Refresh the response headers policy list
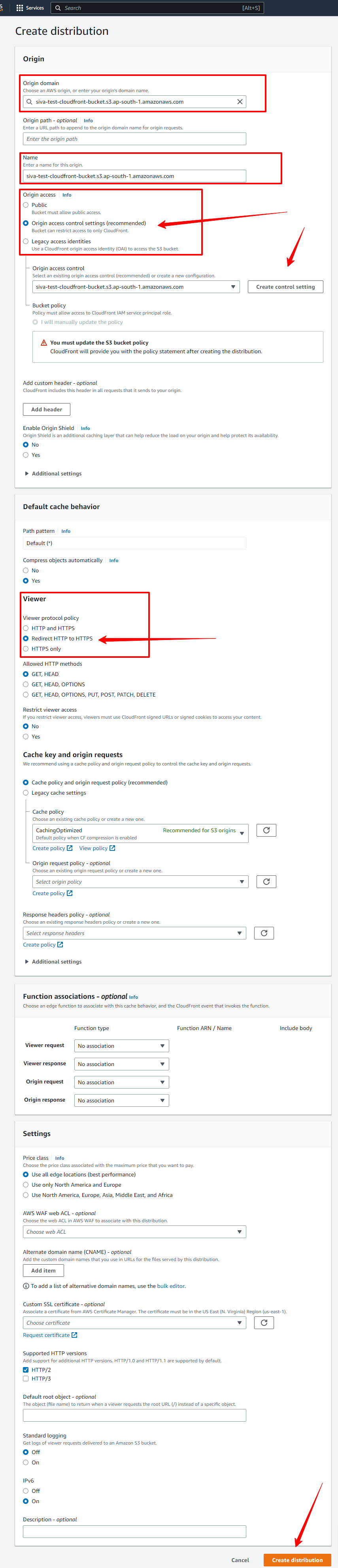Image resolution: width=338 pixels, height=1568 pixels. coord(264,932)
